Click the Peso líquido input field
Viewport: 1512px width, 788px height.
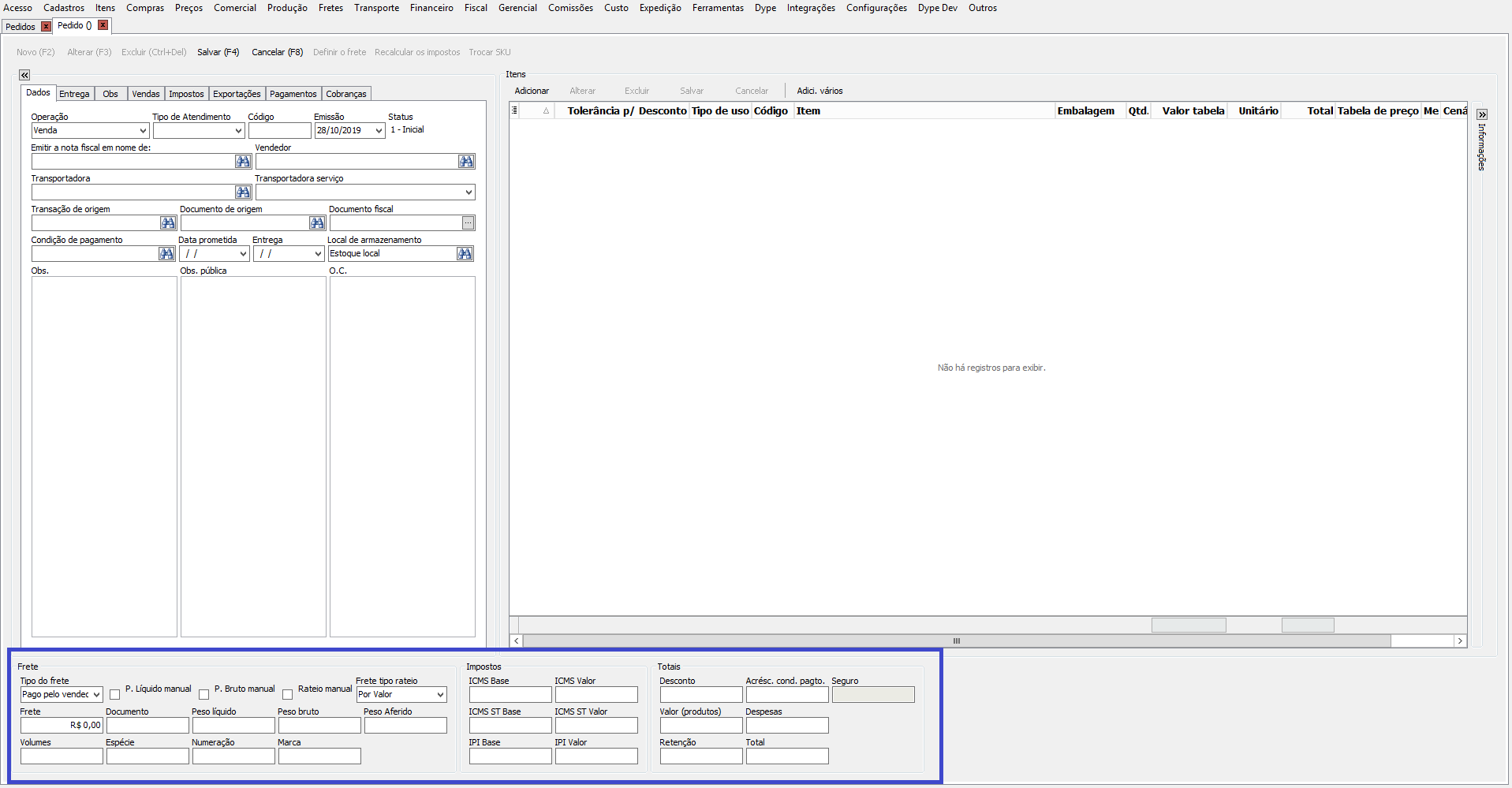(x=233, y=726)
